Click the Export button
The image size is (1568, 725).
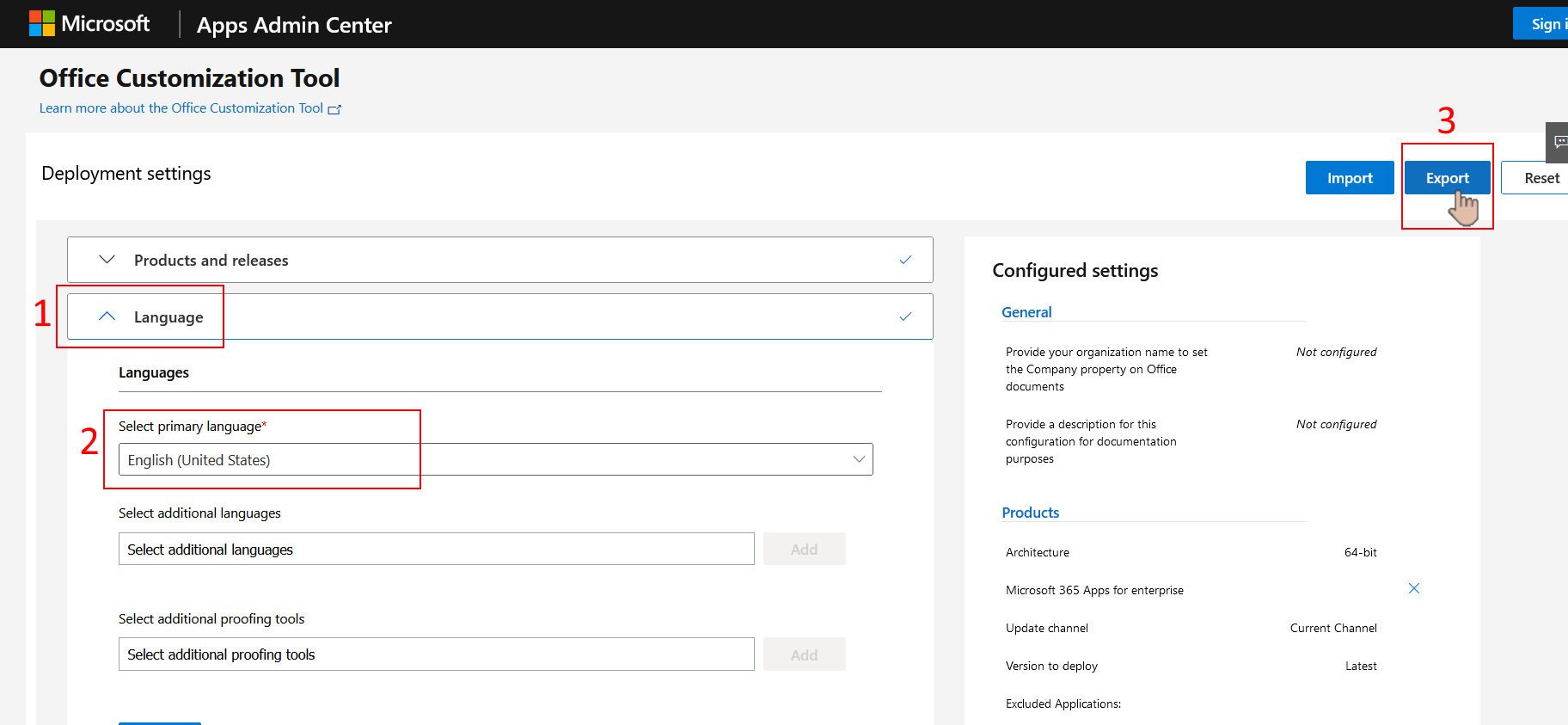coord(1448,178)
